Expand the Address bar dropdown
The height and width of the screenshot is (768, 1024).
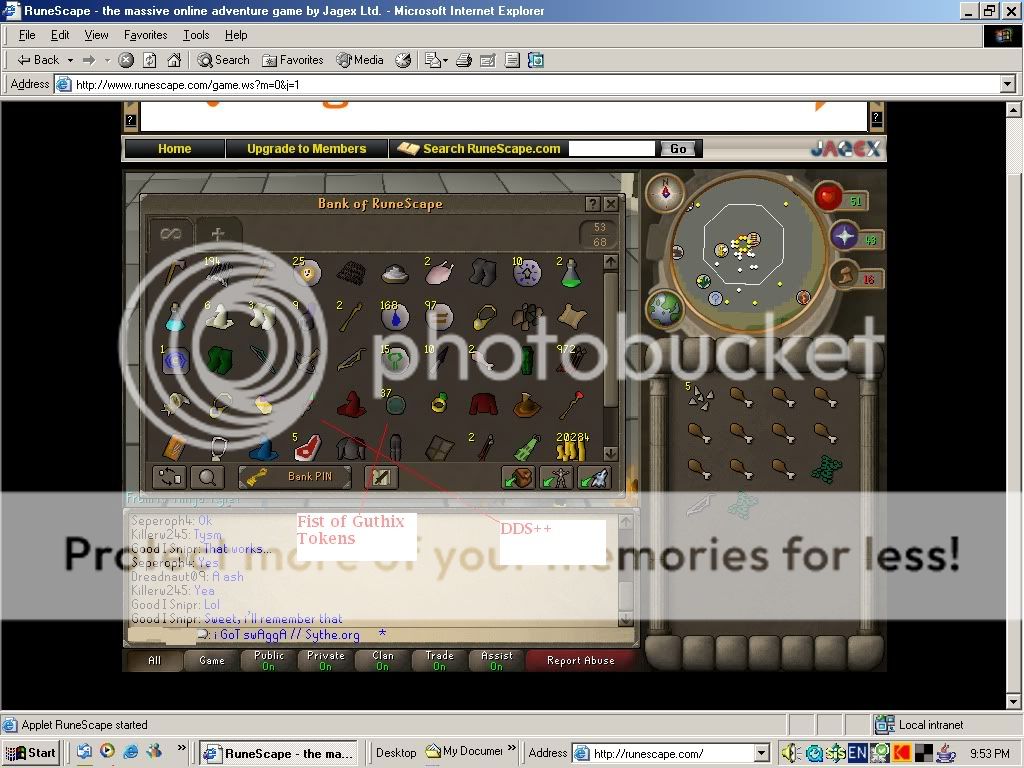(x=1008, y=85)
